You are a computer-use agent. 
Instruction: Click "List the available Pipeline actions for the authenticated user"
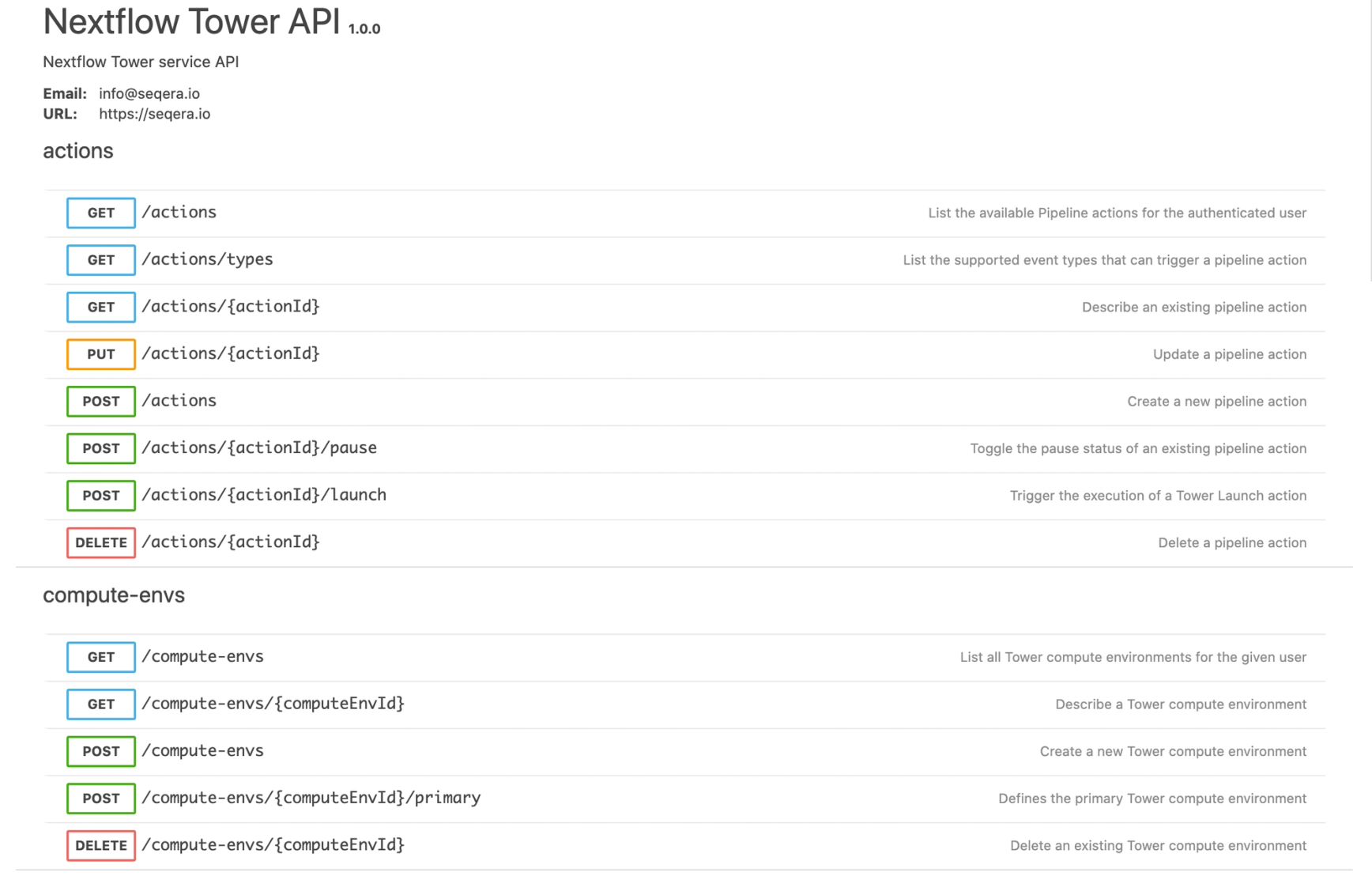1117,213
